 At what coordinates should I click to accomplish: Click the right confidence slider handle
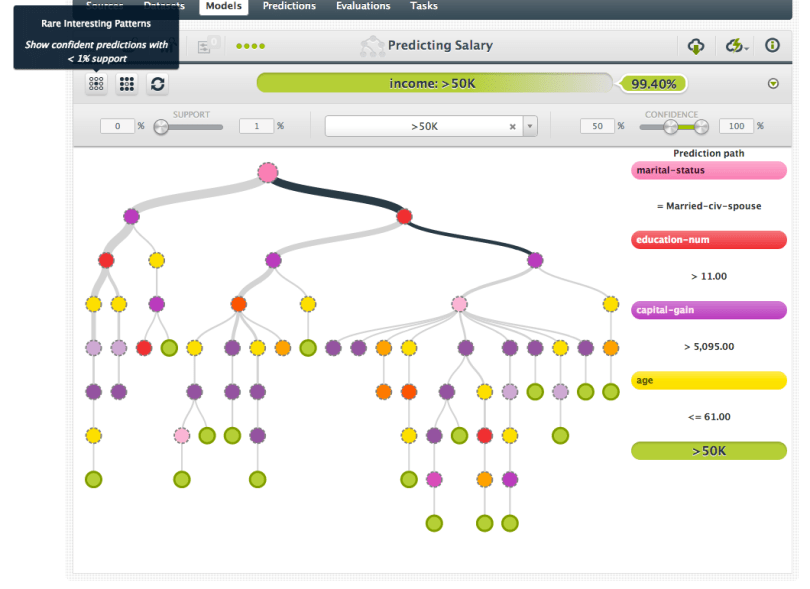(x=701, y=126)
